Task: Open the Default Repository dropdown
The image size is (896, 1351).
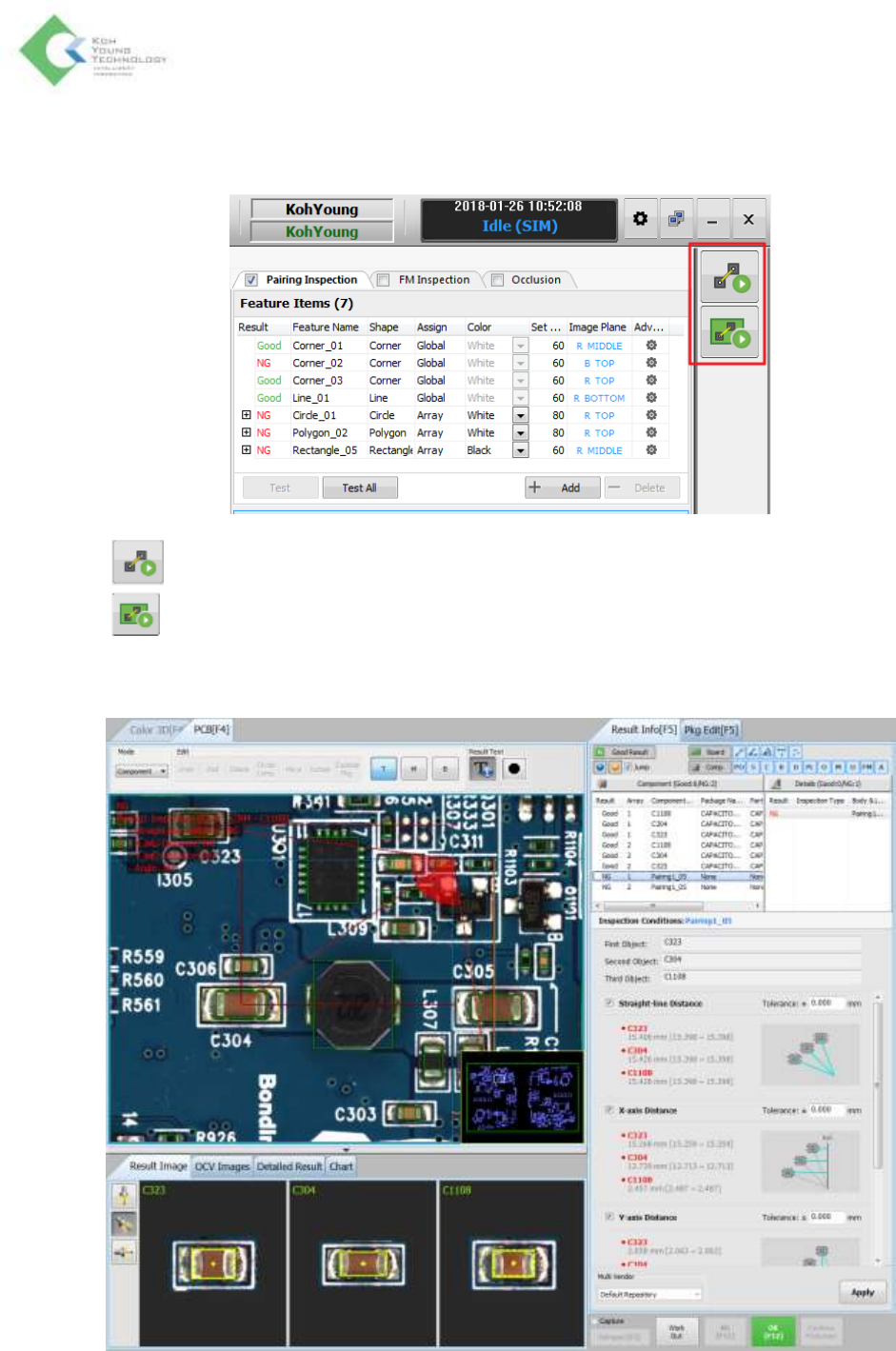Action: [649, 1294]
